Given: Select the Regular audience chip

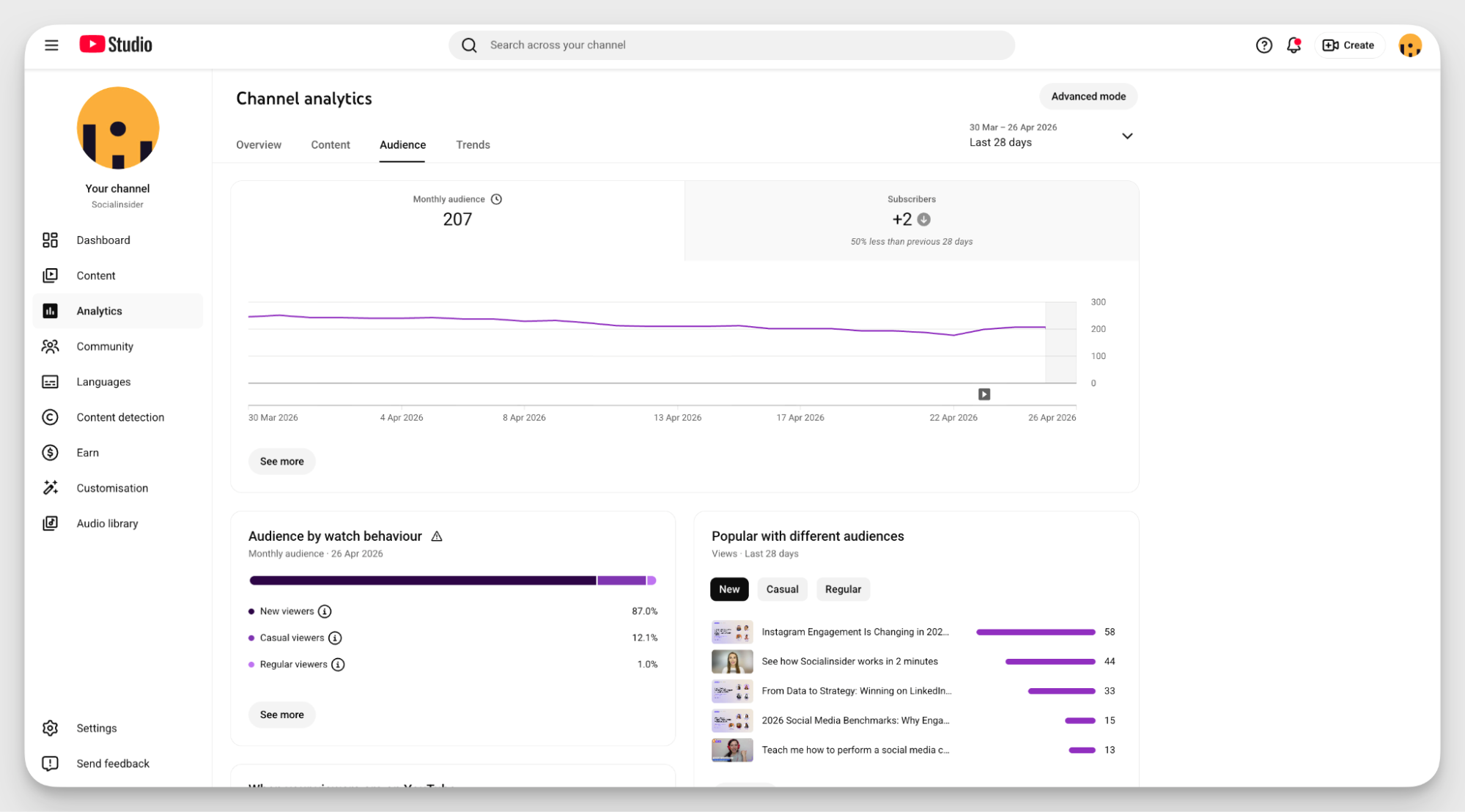Looking at the screenshot, I should point(843,589).
